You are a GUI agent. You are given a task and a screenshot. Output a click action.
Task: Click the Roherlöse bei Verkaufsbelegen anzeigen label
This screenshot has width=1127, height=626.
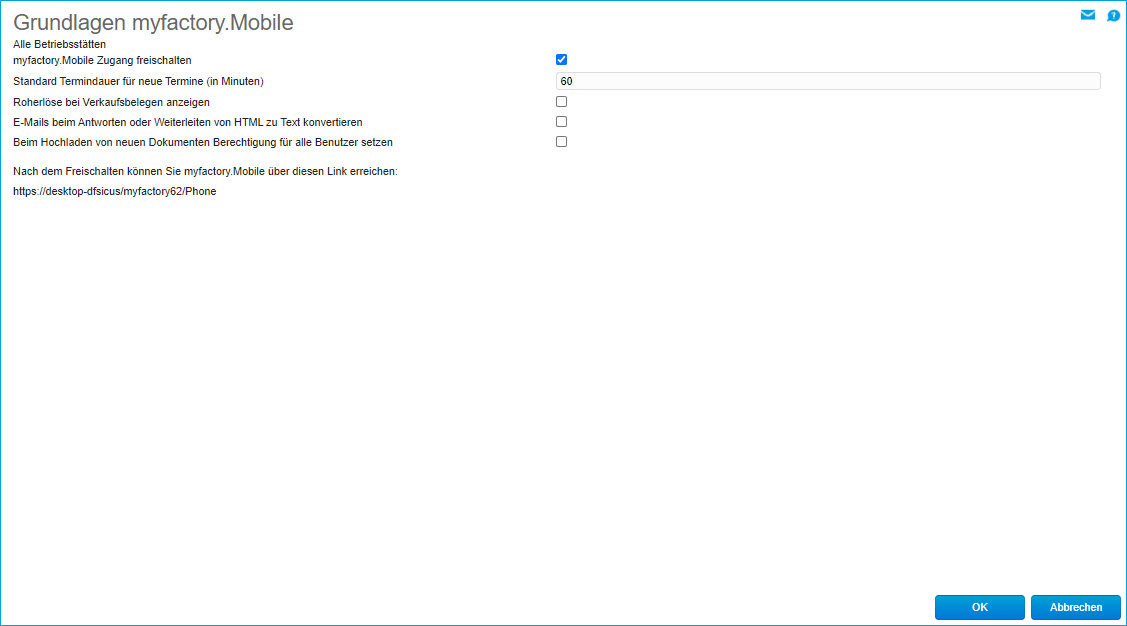point(111,102)
